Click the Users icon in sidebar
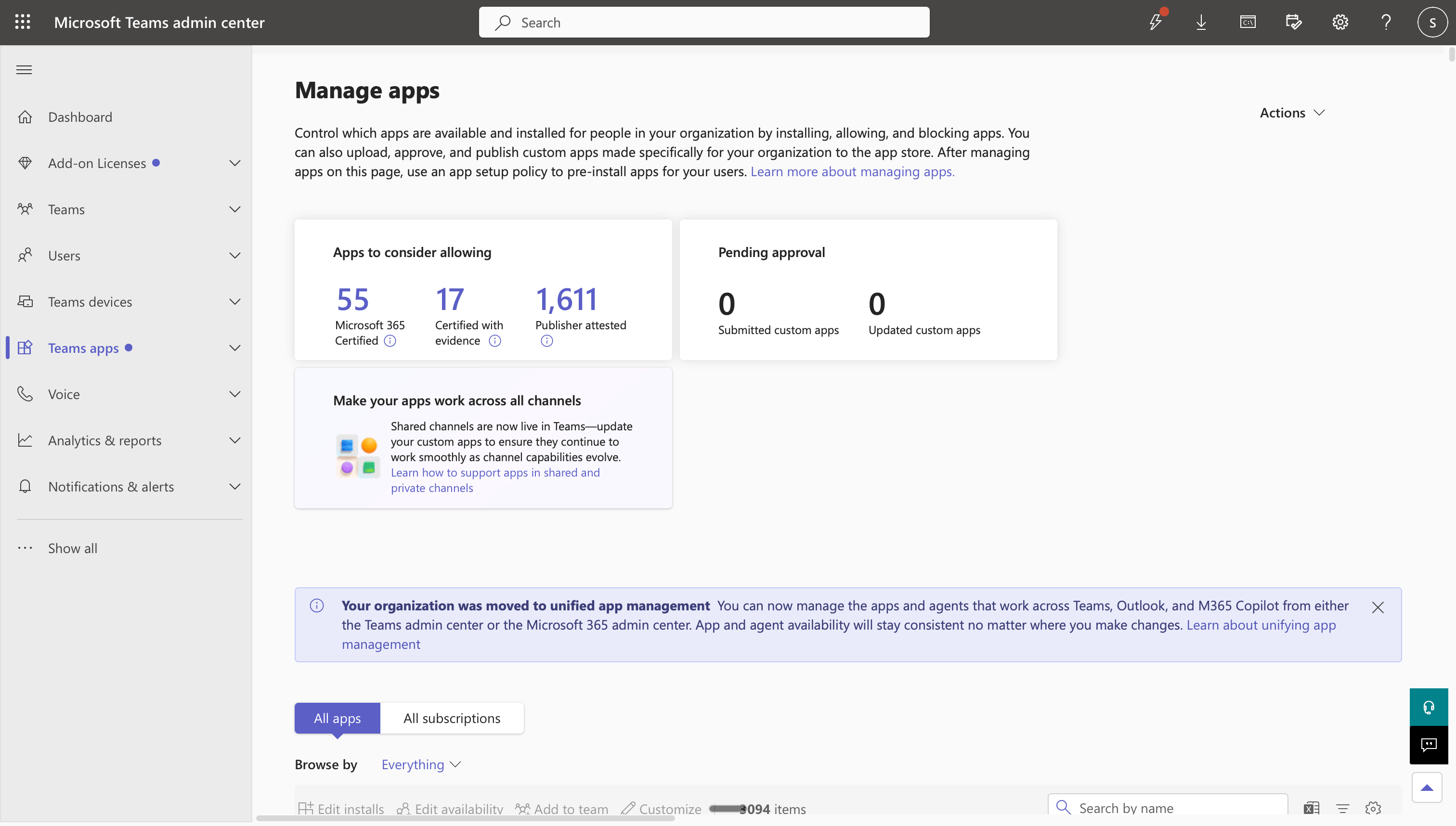 pyautogui.click(x=25, y=255)
